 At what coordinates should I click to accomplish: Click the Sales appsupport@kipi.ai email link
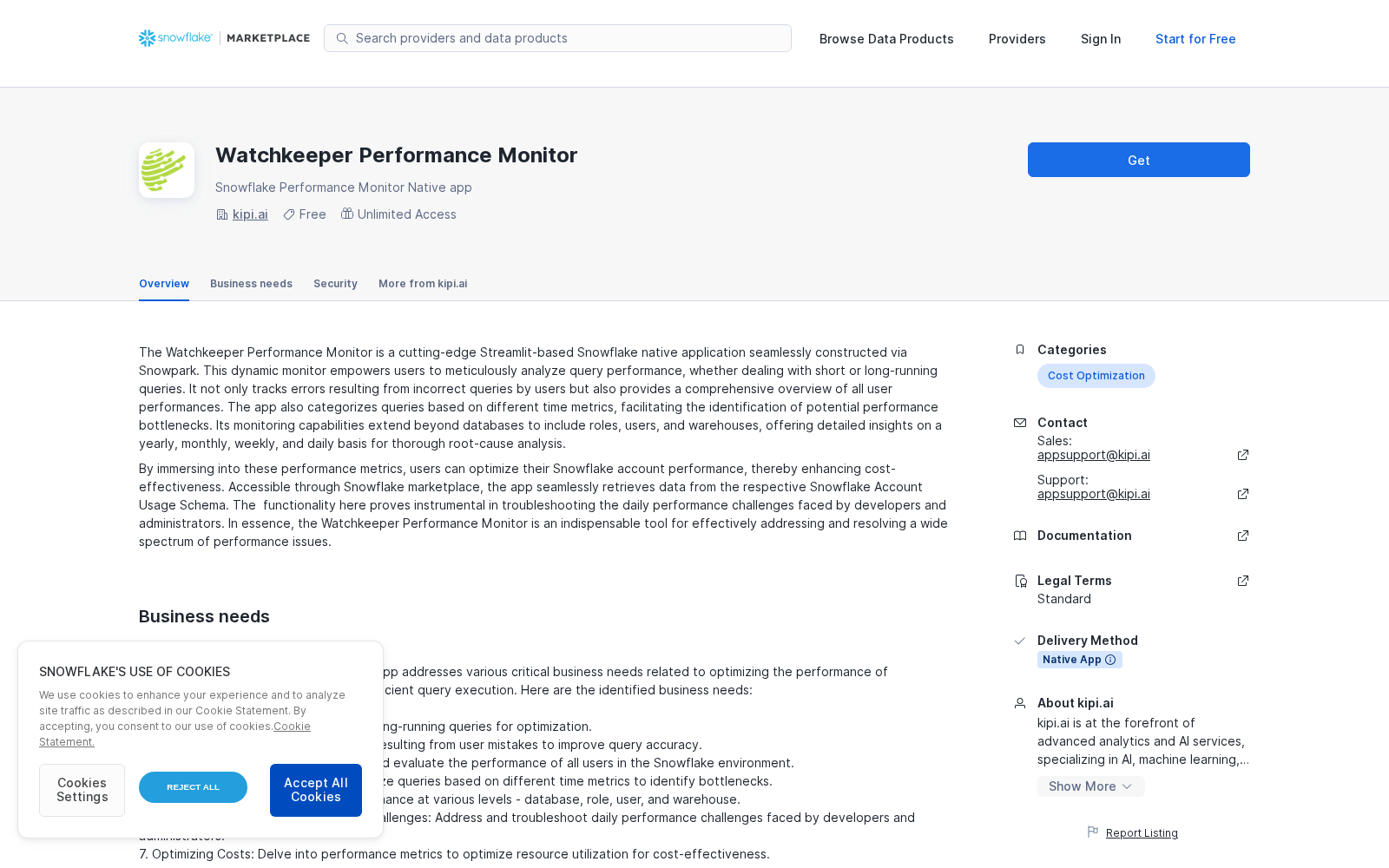[x=1094, y=455]
